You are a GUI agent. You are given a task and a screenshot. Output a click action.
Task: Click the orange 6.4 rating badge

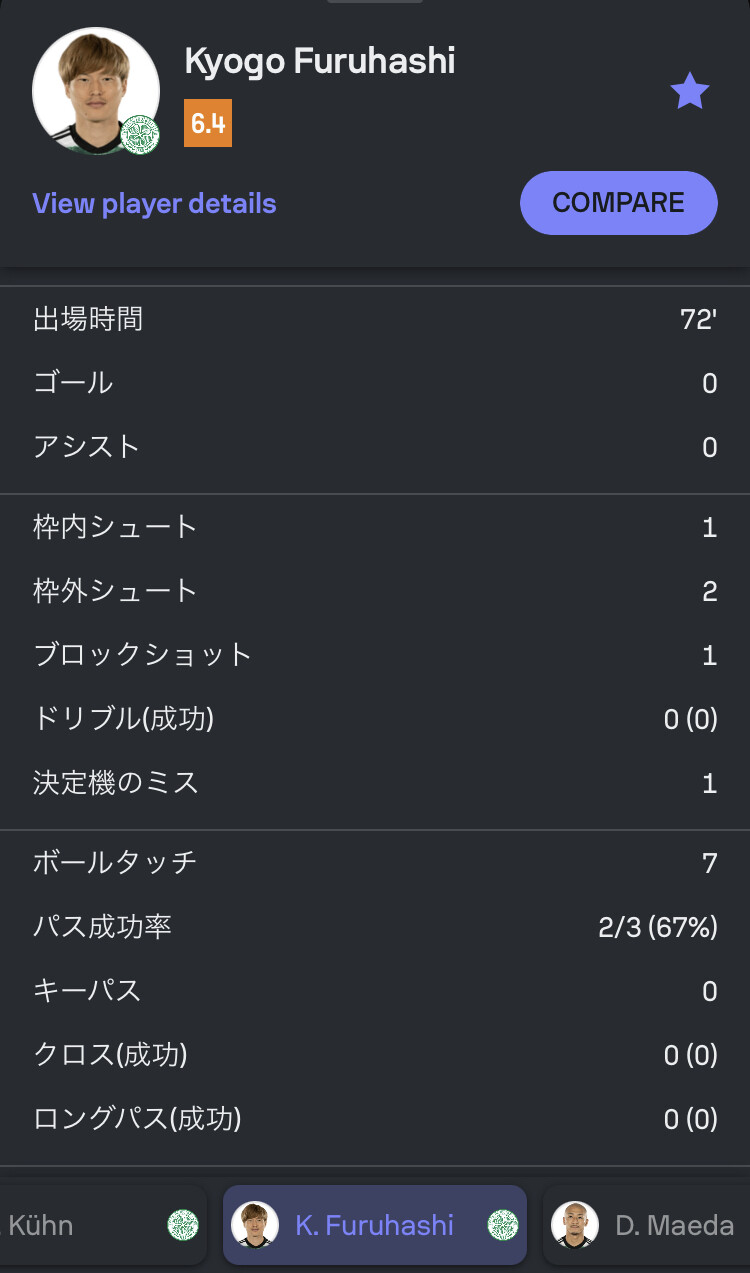208,123
